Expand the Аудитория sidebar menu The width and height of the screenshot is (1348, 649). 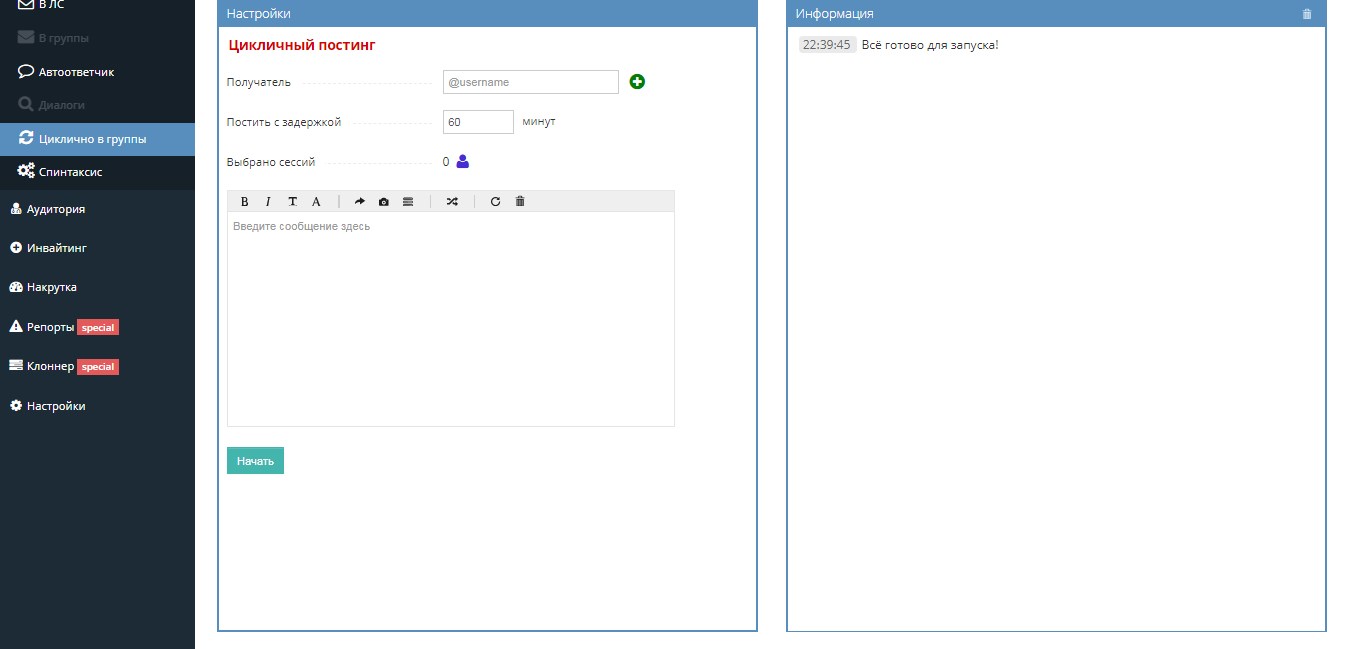click(55, 209)
